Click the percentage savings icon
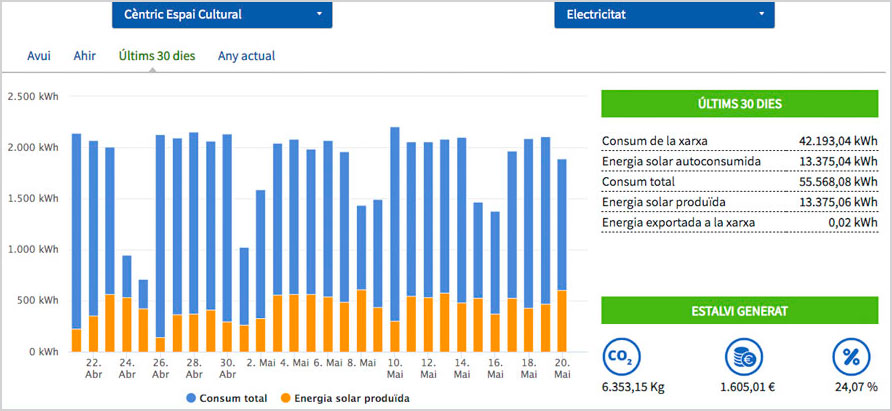The image size is (892, 411). click(x=852, y=357)
